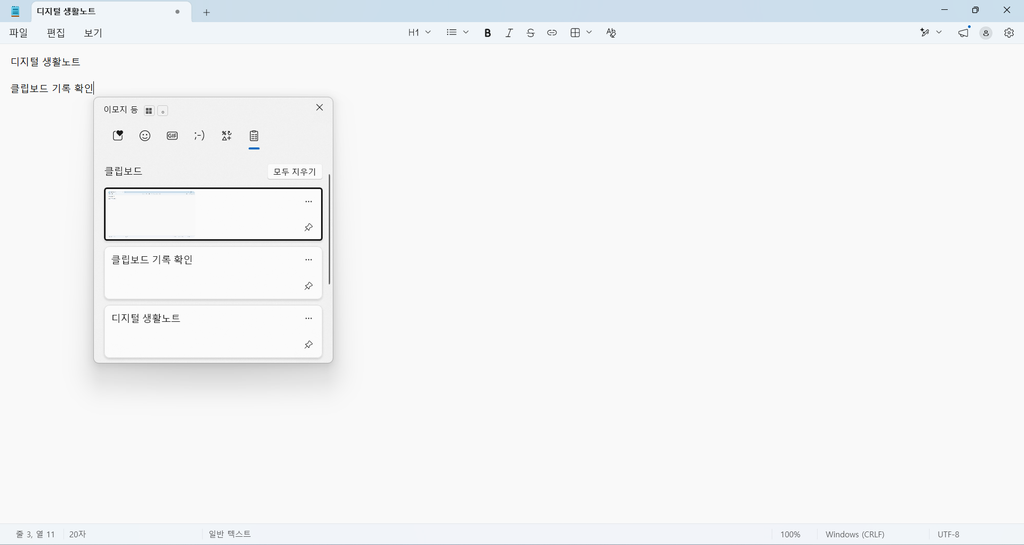This screenshot has height=545, width=1024.
Task: Pin the '디지털 생활노트' clipboard entry
Action: coord(308,345)
